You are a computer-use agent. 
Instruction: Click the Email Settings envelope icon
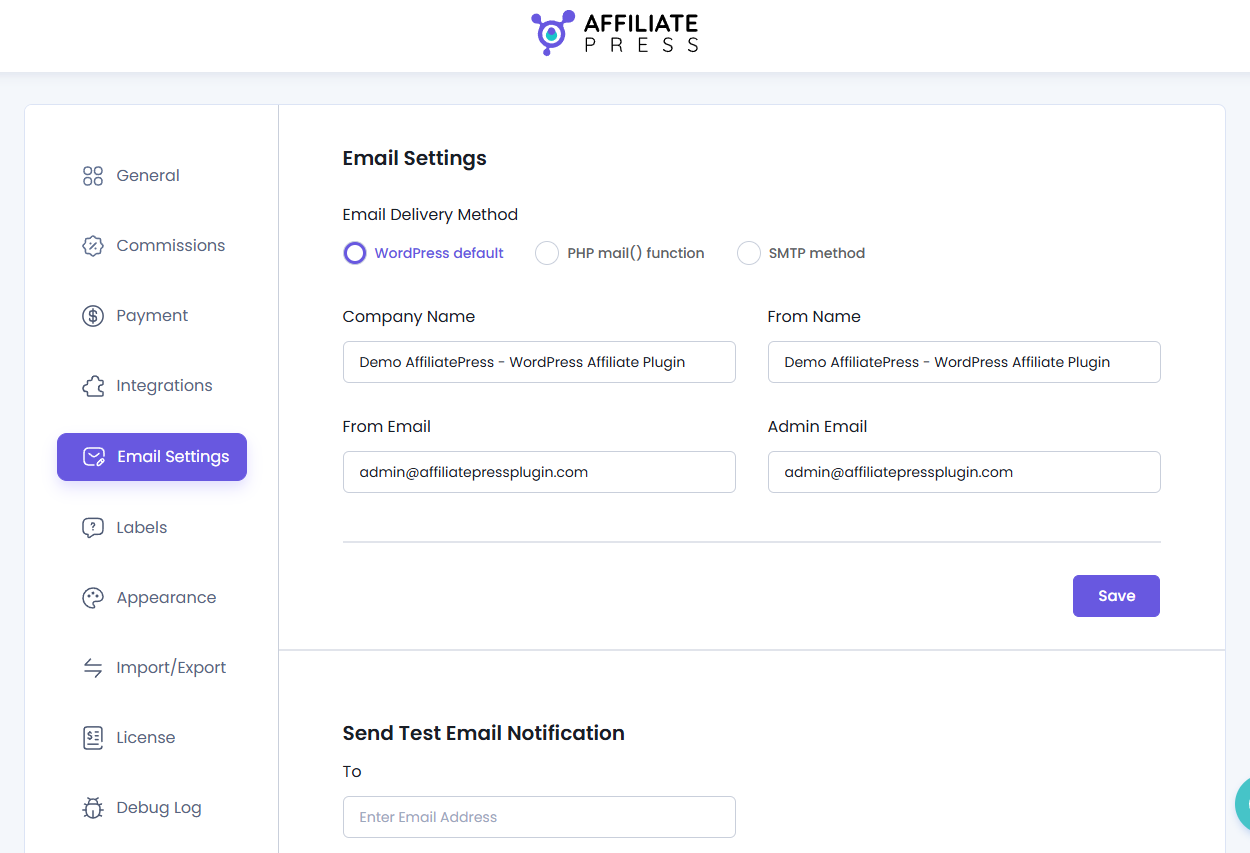click(93, 457)
